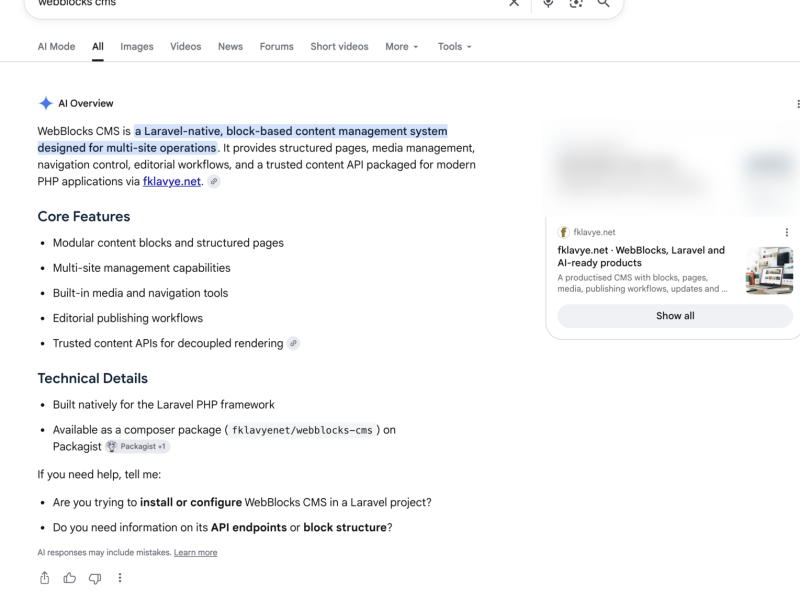This screenshot has width=800, height=600.
Task: Click the "install or configure" bold text
Action: pos(191,503)
